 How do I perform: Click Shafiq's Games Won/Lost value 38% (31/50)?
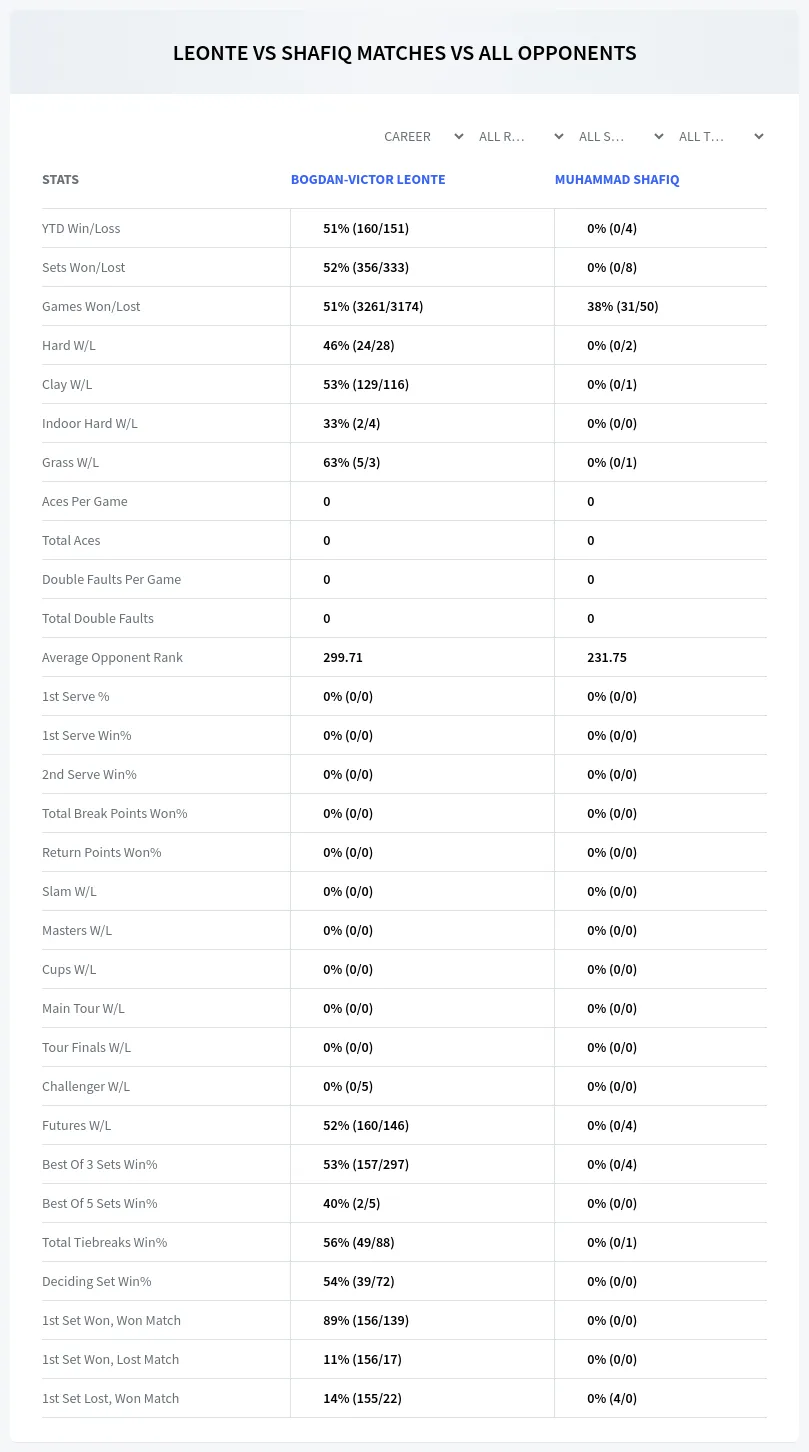click(x=623, y=306)
